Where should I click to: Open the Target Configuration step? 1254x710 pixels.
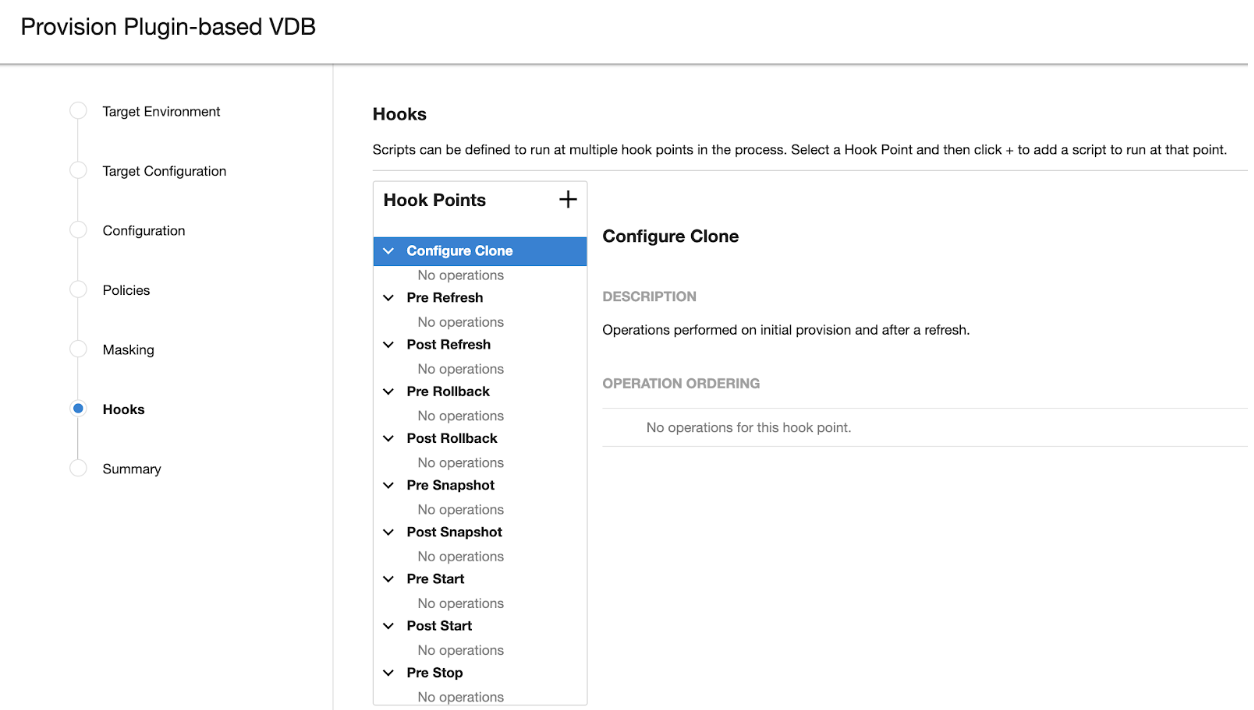164,171
